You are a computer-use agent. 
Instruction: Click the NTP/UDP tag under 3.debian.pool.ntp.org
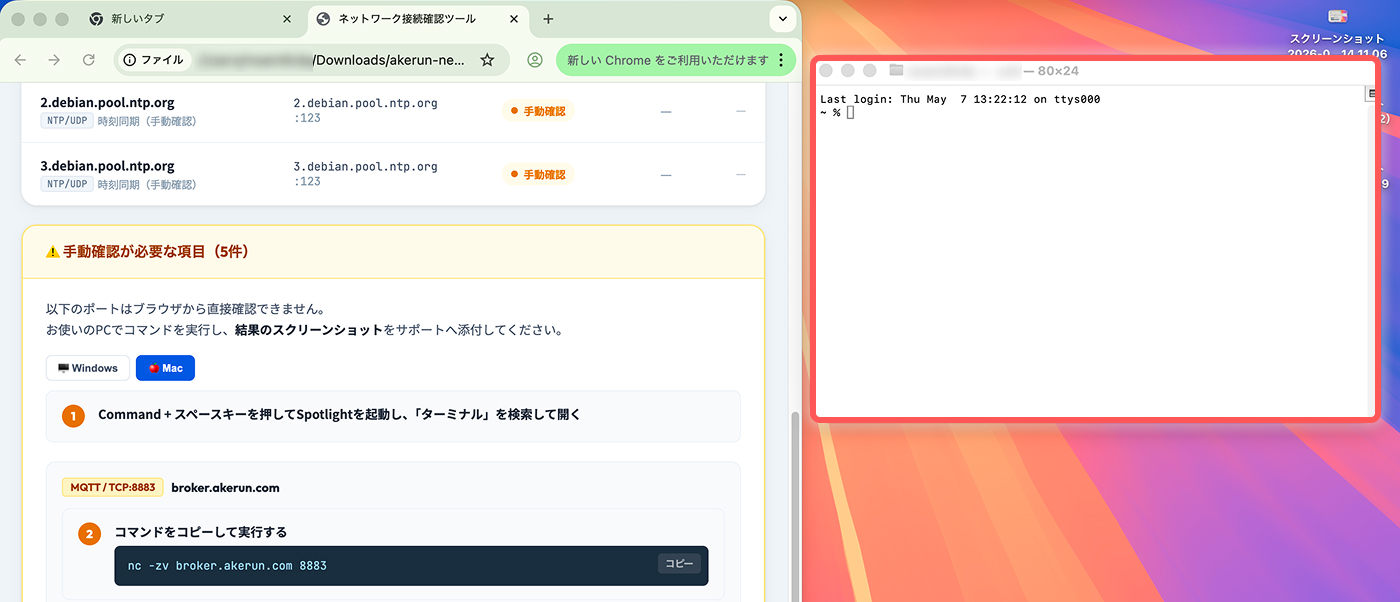[67, 184]
